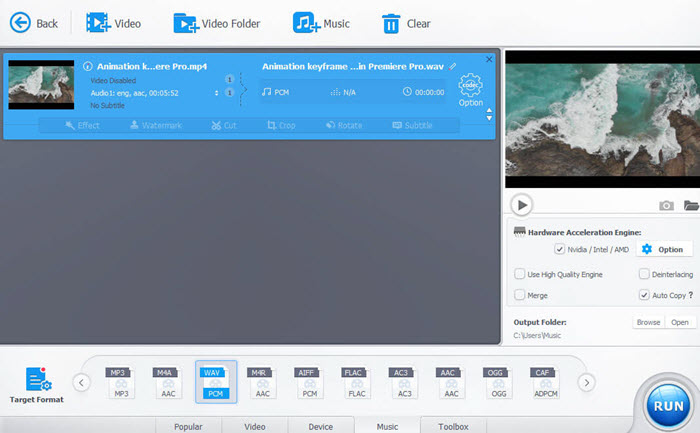Add Music file
This screenshot has width=700, height=433.
tap(321, 23)
